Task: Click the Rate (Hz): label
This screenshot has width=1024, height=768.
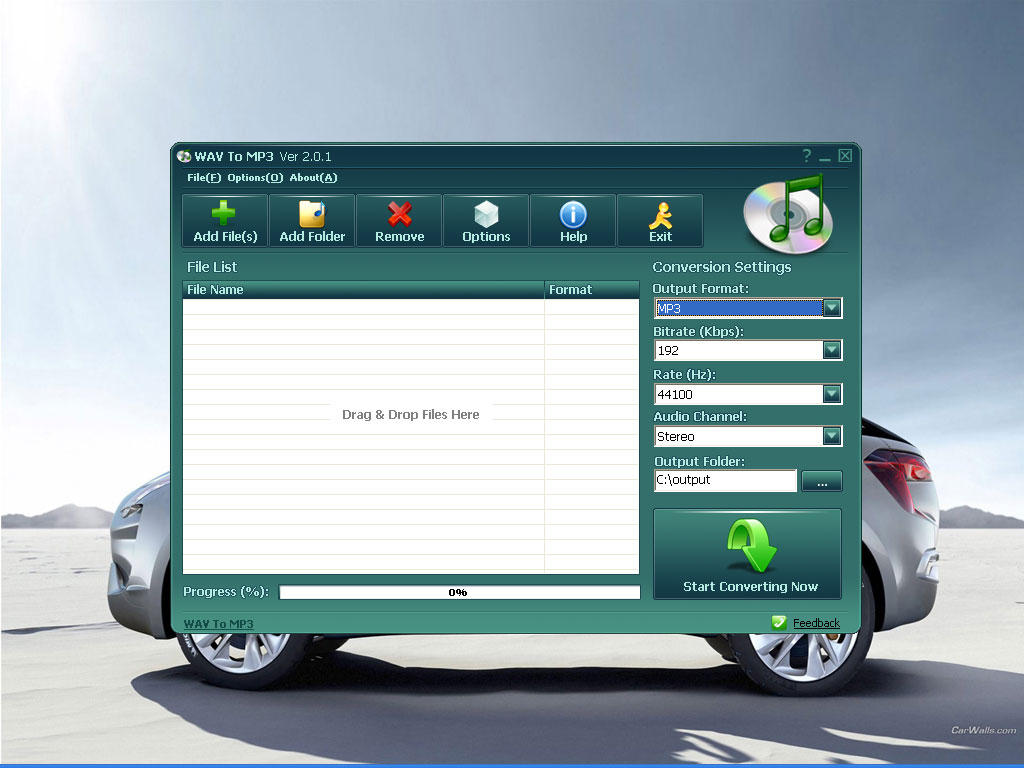Action: click(684, 375)
